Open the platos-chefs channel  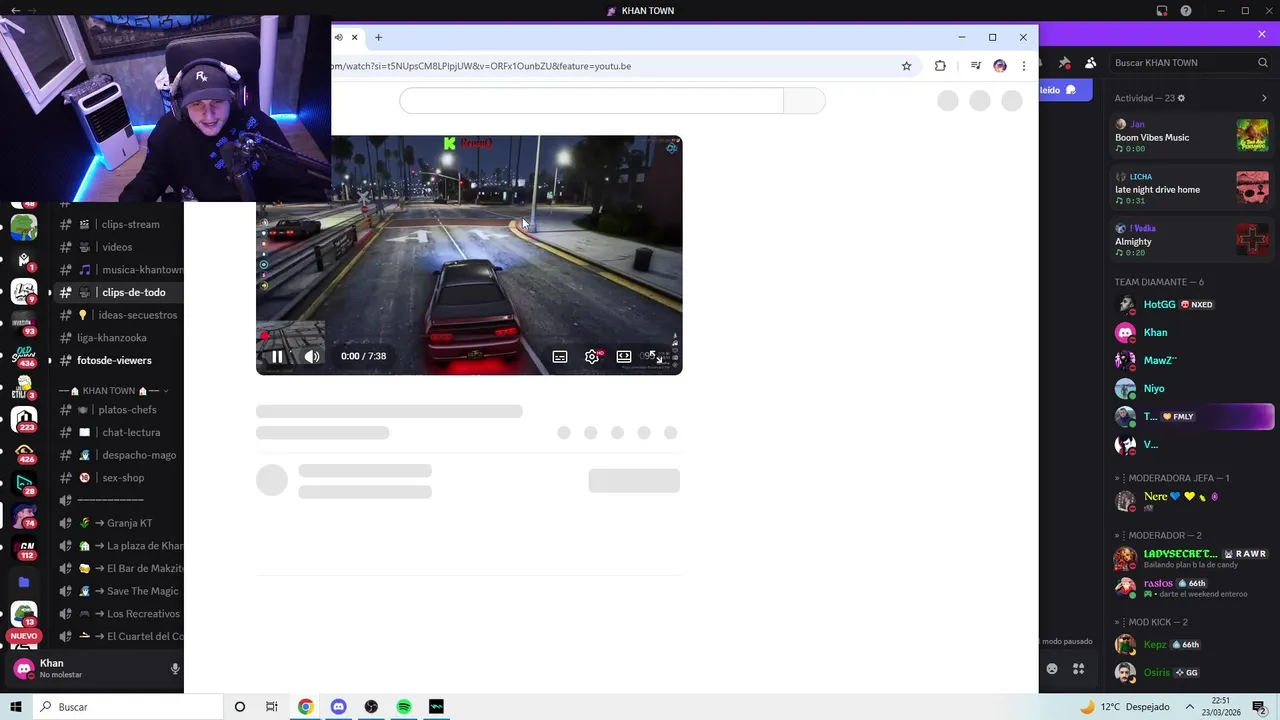[127, 410]
